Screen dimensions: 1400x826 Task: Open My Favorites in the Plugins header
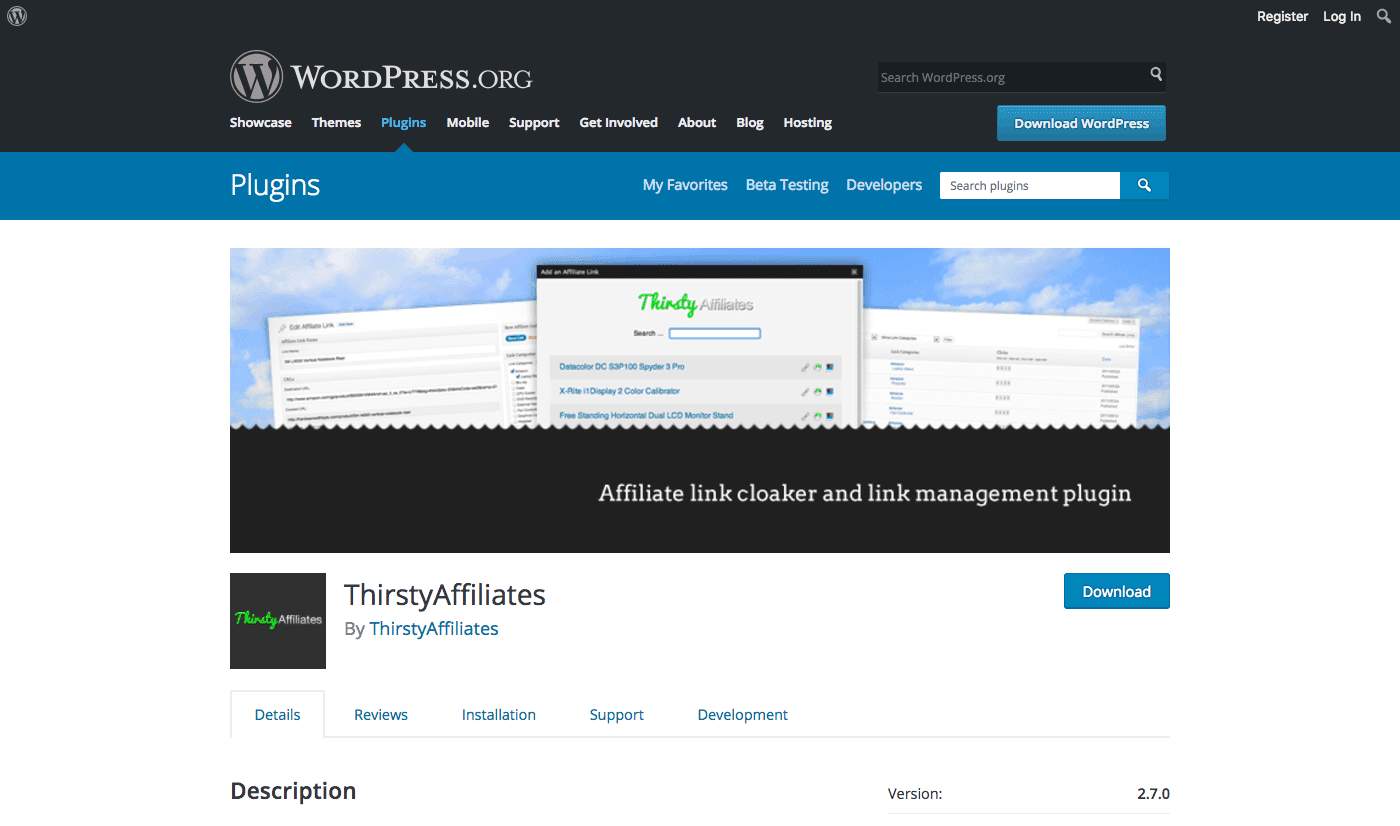[x=684, y=185]
